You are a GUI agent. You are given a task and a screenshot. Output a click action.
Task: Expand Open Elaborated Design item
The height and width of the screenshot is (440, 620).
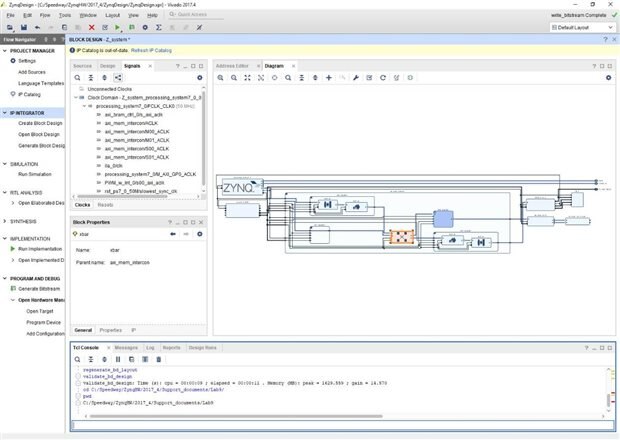[12, 203]
